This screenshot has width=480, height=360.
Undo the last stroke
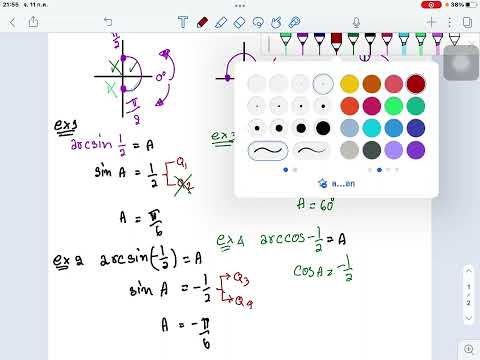108,22
